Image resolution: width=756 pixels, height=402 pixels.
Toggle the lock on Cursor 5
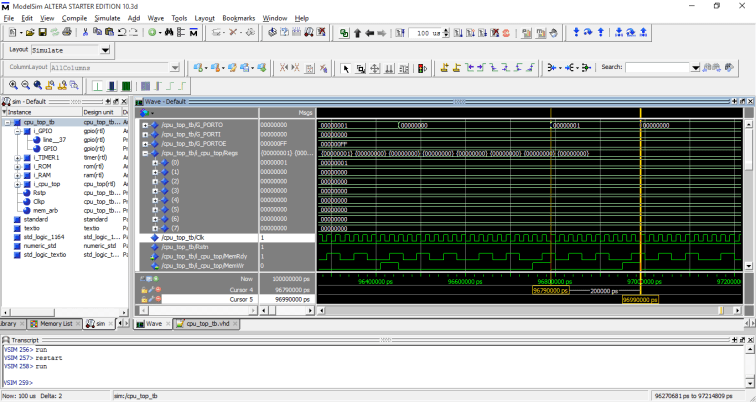pyautogui.click(x=144, y=299)
